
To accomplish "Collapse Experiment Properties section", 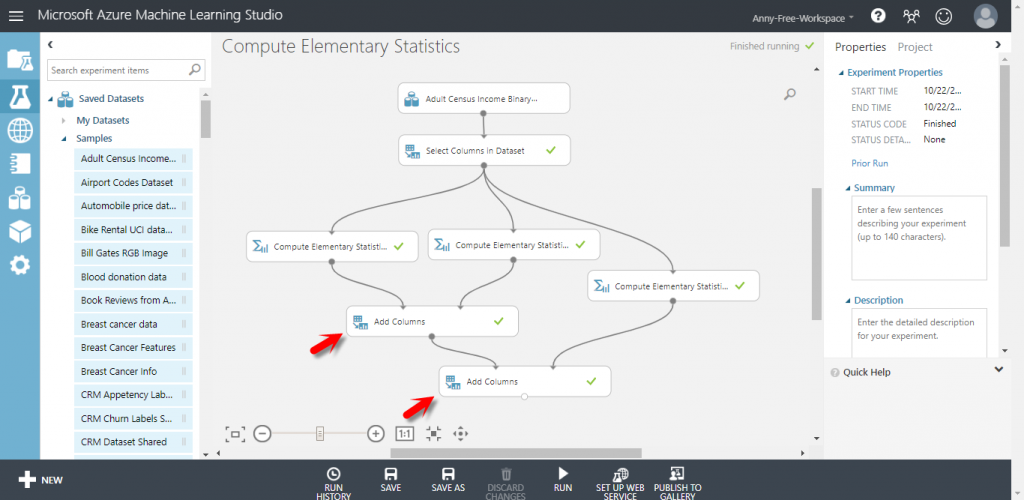I will pos(842,73).
